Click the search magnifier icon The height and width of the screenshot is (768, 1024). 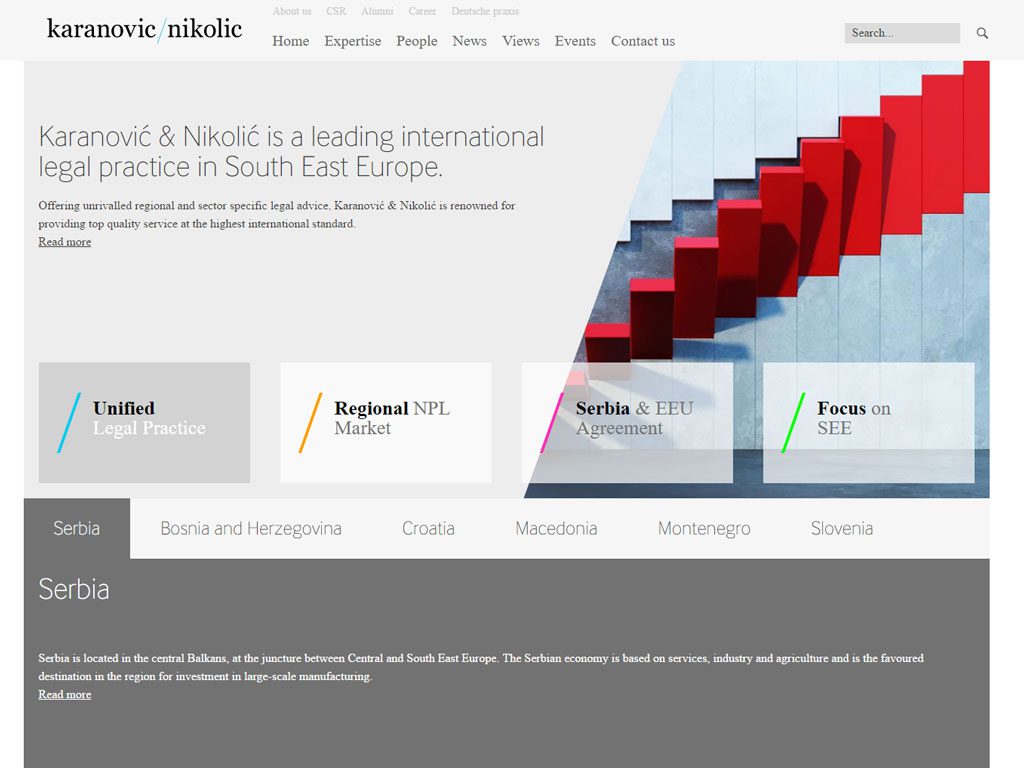point(982,33)
